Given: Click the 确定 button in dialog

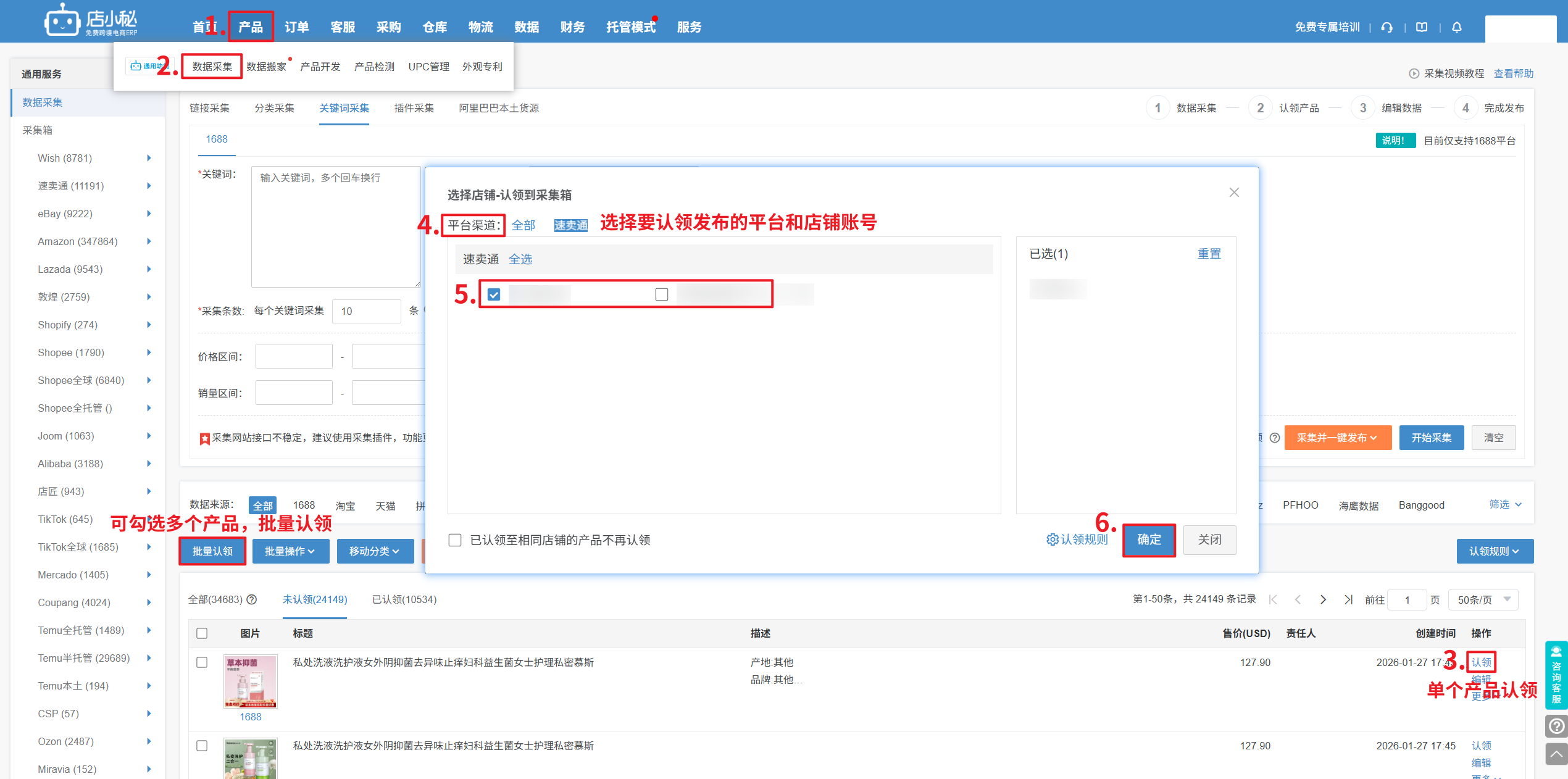Looking at the screenshot, I should click(x=1149, y=540).
